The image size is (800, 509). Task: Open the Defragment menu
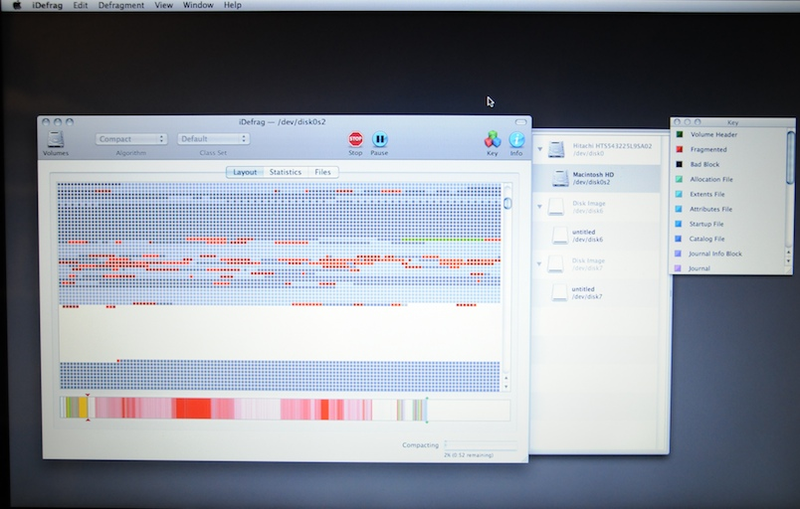(x=121, y=5)
